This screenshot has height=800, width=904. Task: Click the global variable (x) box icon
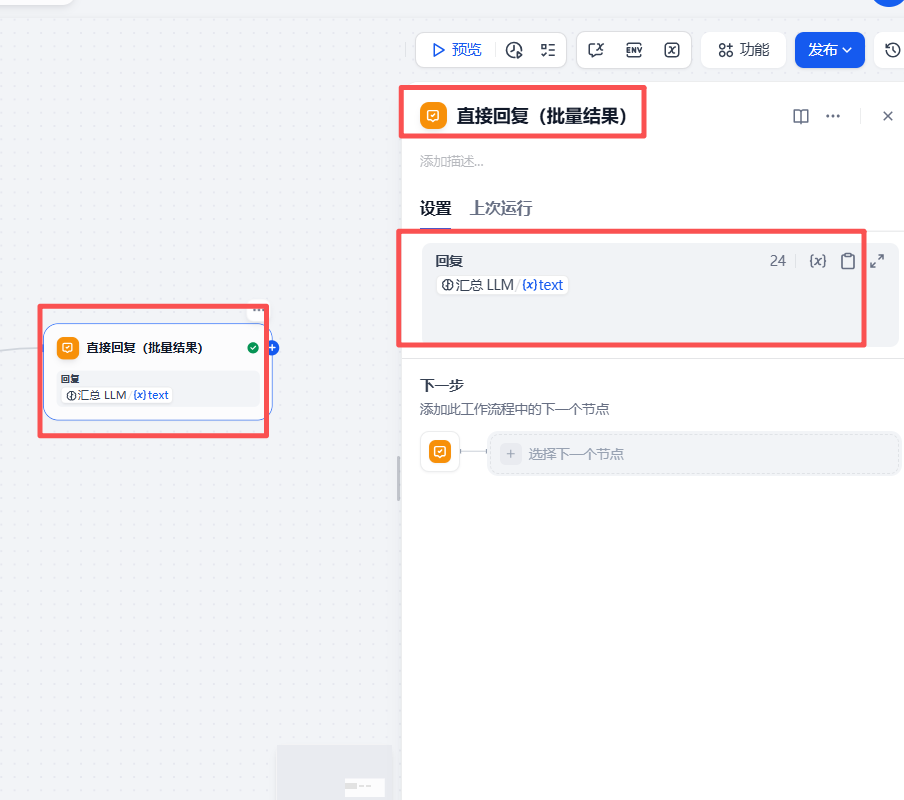pyautogui.click(x=672, y=50)
